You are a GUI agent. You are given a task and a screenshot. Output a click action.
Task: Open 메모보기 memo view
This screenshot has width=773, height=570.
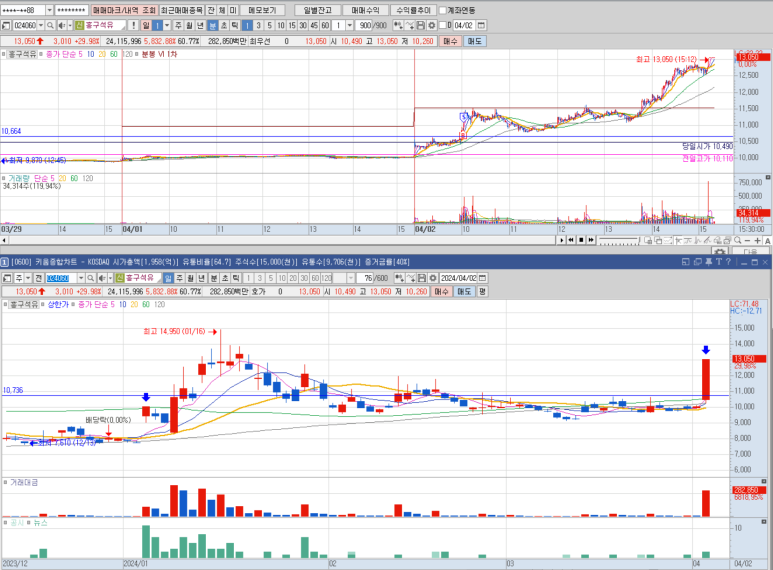point(262,10)
